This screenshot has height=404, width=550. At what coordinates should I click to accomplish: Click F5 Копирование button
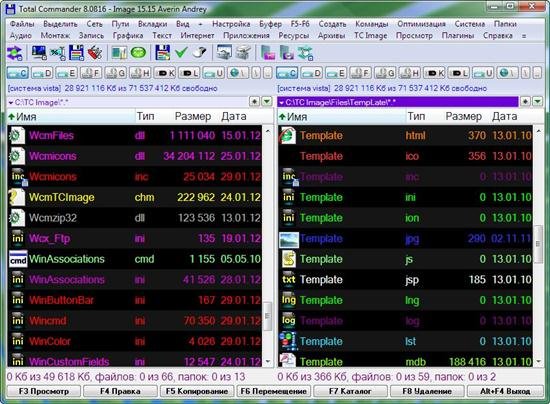(197, 391)
